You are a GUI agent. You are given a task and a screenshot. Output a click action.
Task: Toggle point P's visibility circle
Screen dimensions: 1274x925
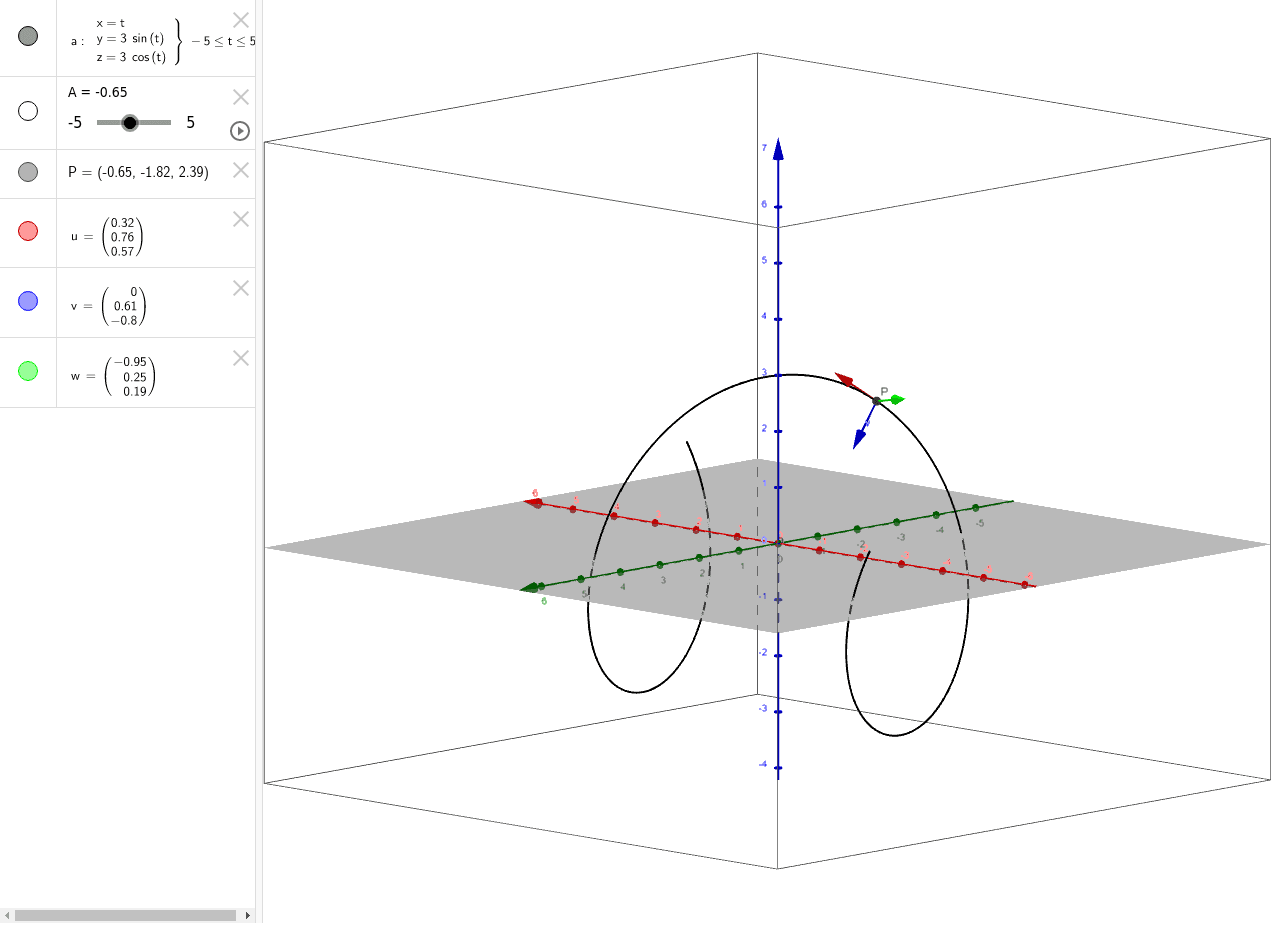pos(27,171)
